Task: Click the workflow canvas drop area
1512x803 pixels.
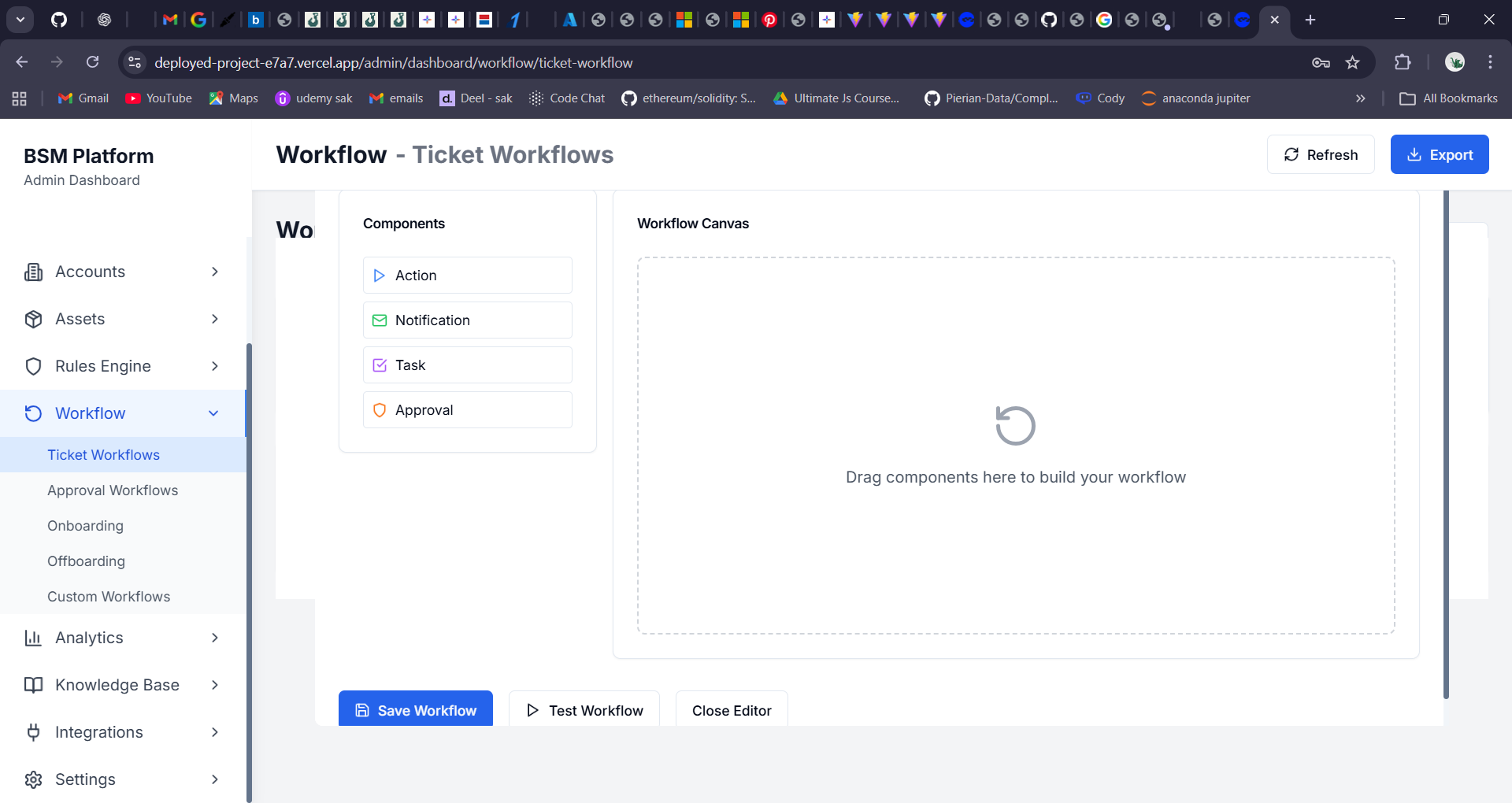Action: [1016, 446]
